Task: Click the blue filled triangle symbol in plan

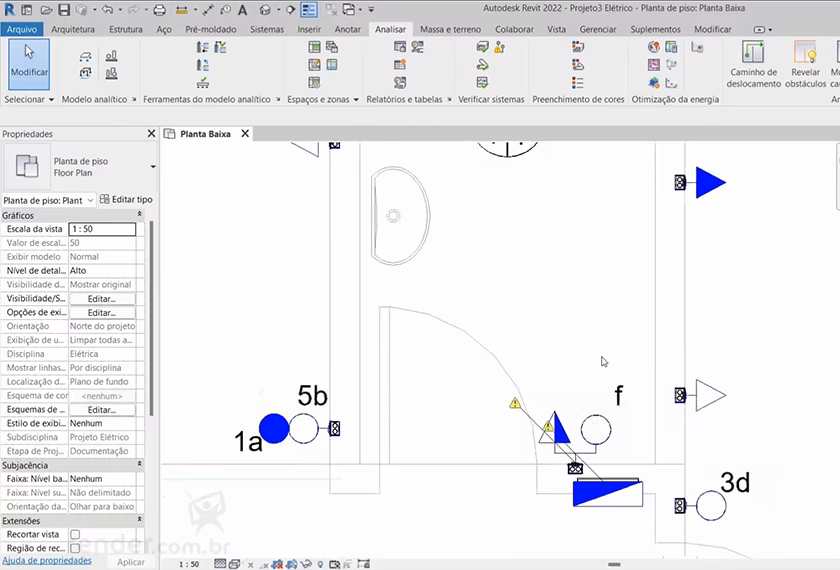Action: point(709,182)
